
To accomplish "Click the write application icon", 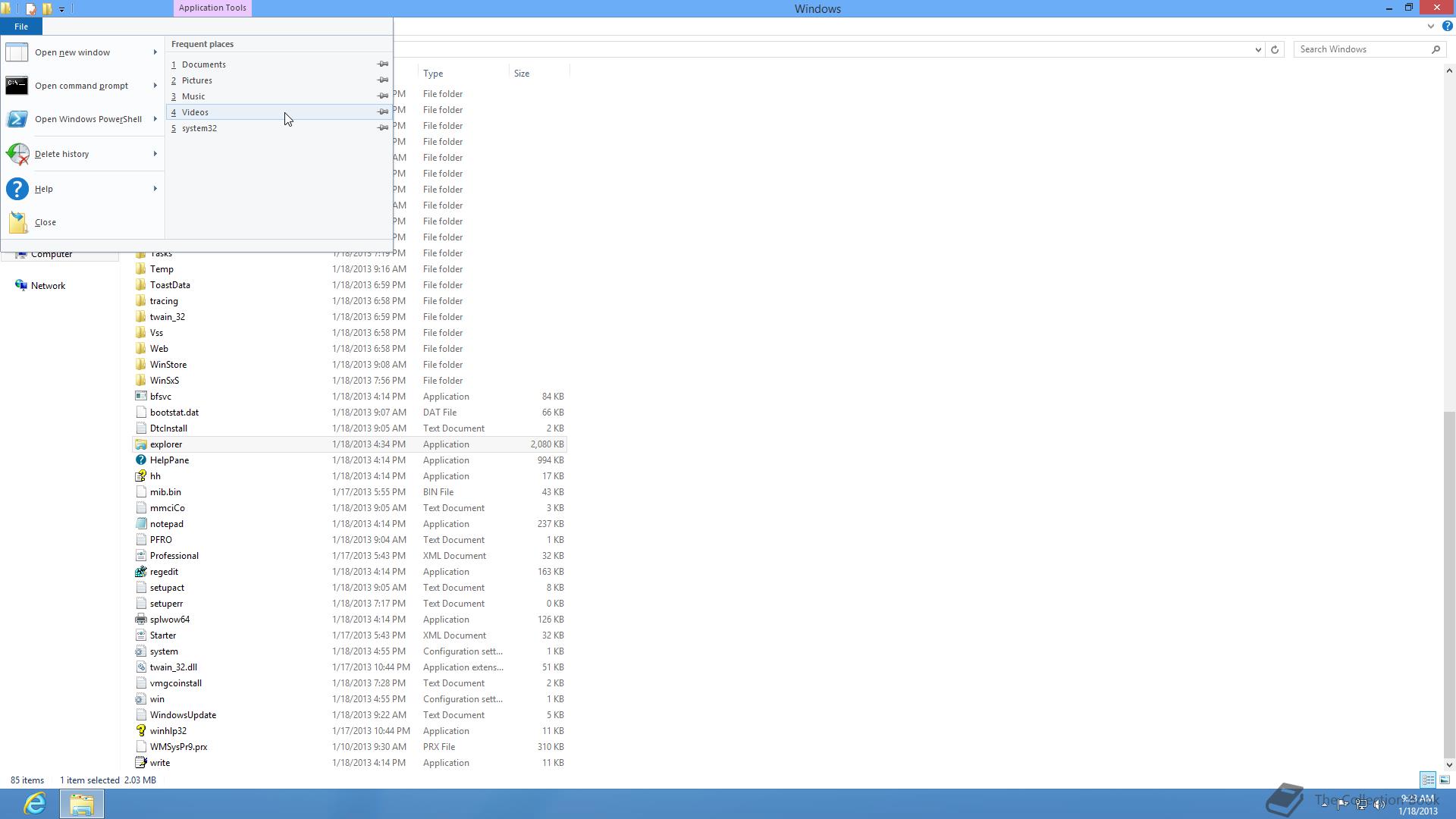I will (140, 763).
